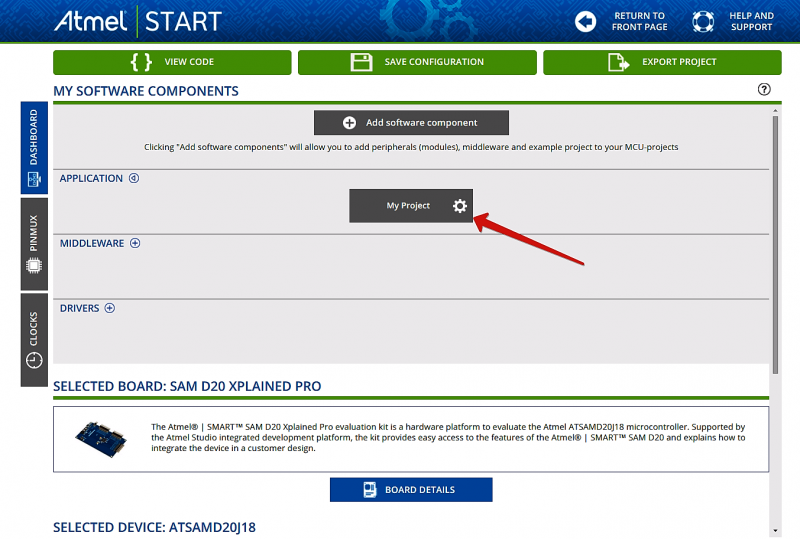Screen dimensions: 800x539
Task: Click the My Project label
Action: pos(408,206)
